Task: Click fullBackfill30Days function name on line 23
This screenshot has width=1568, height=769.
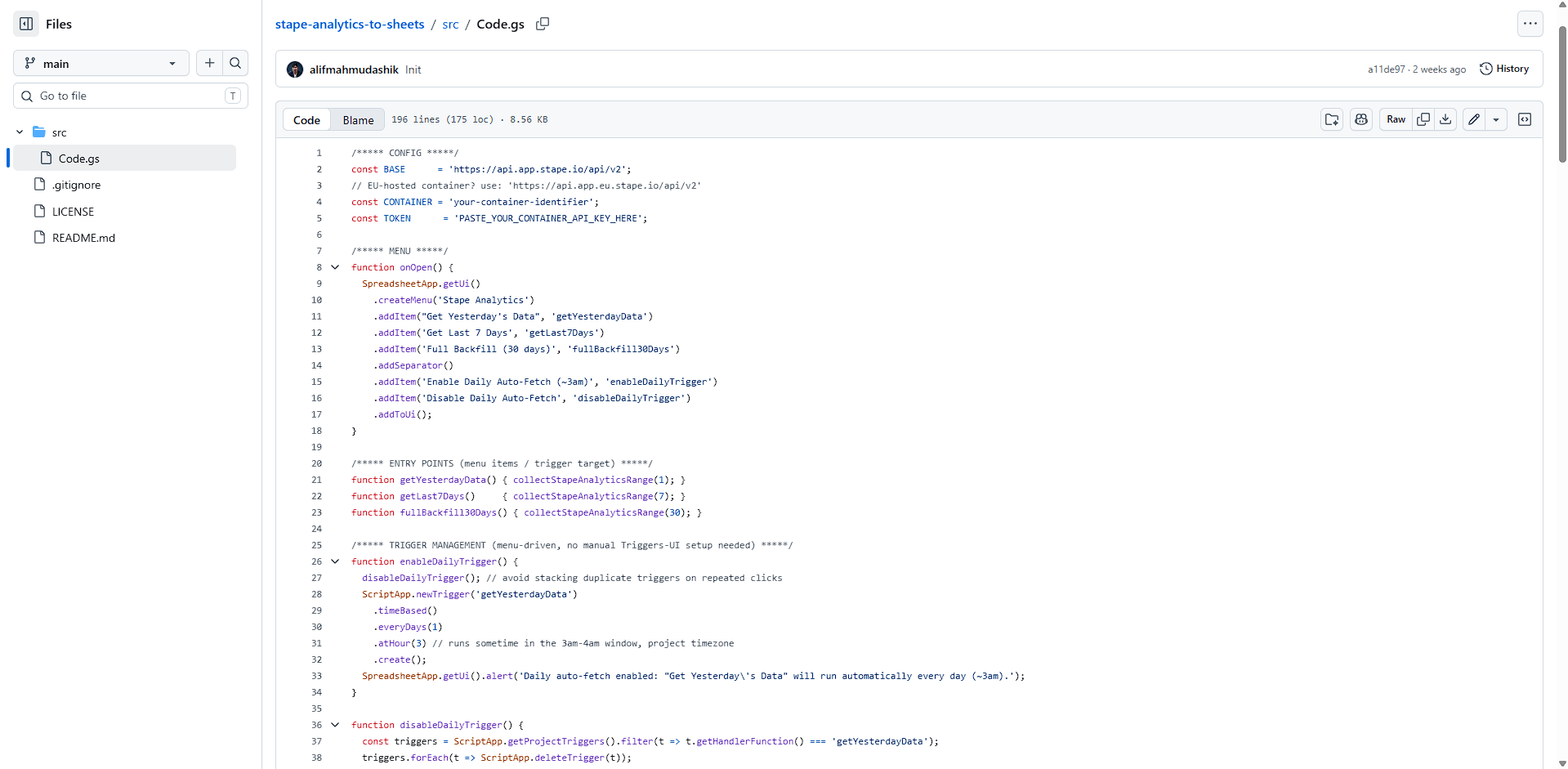Action: (448, 512)
